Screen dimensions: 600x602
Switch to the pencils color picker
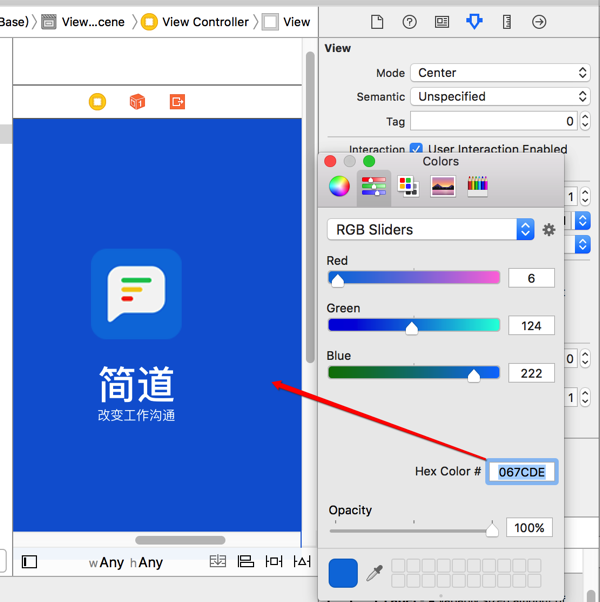tap(477, 186)
